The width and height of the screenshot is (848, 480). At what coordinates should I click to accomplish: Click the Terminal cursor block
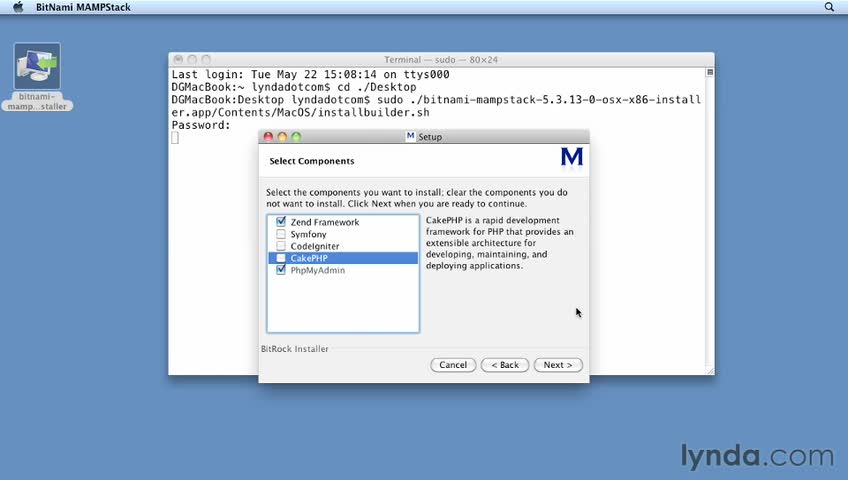175,138
